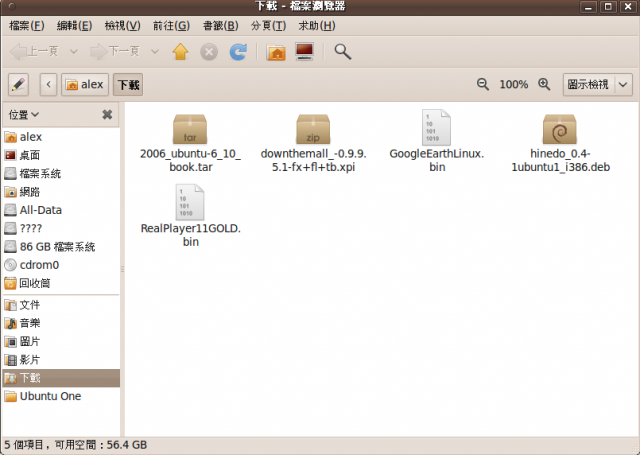Viewport: 640px width, 455px height.
Task: Click the 下一頁 forward button
Action: tap(115, 52)
